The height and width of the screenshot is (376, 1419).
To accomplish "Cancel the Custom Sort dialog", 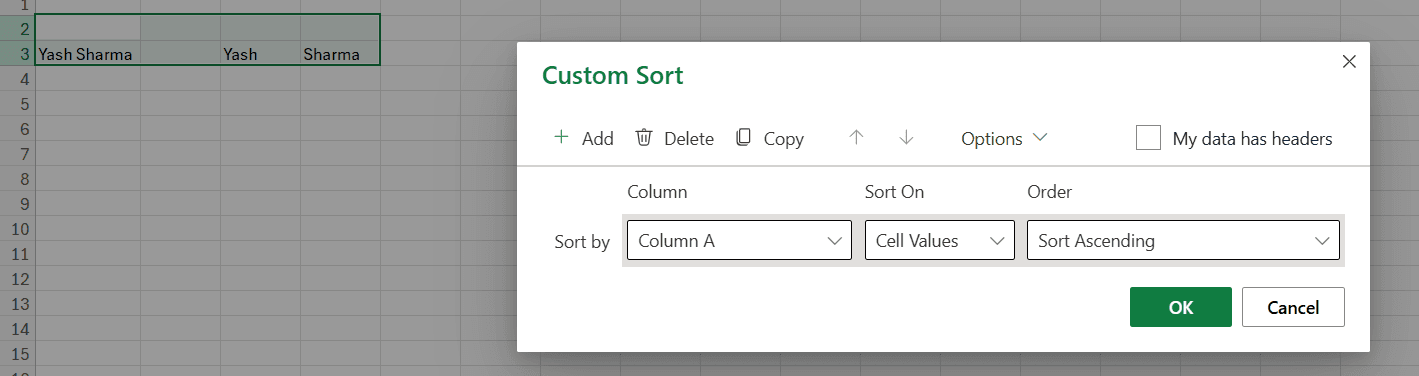I will tap(1293, 307).
